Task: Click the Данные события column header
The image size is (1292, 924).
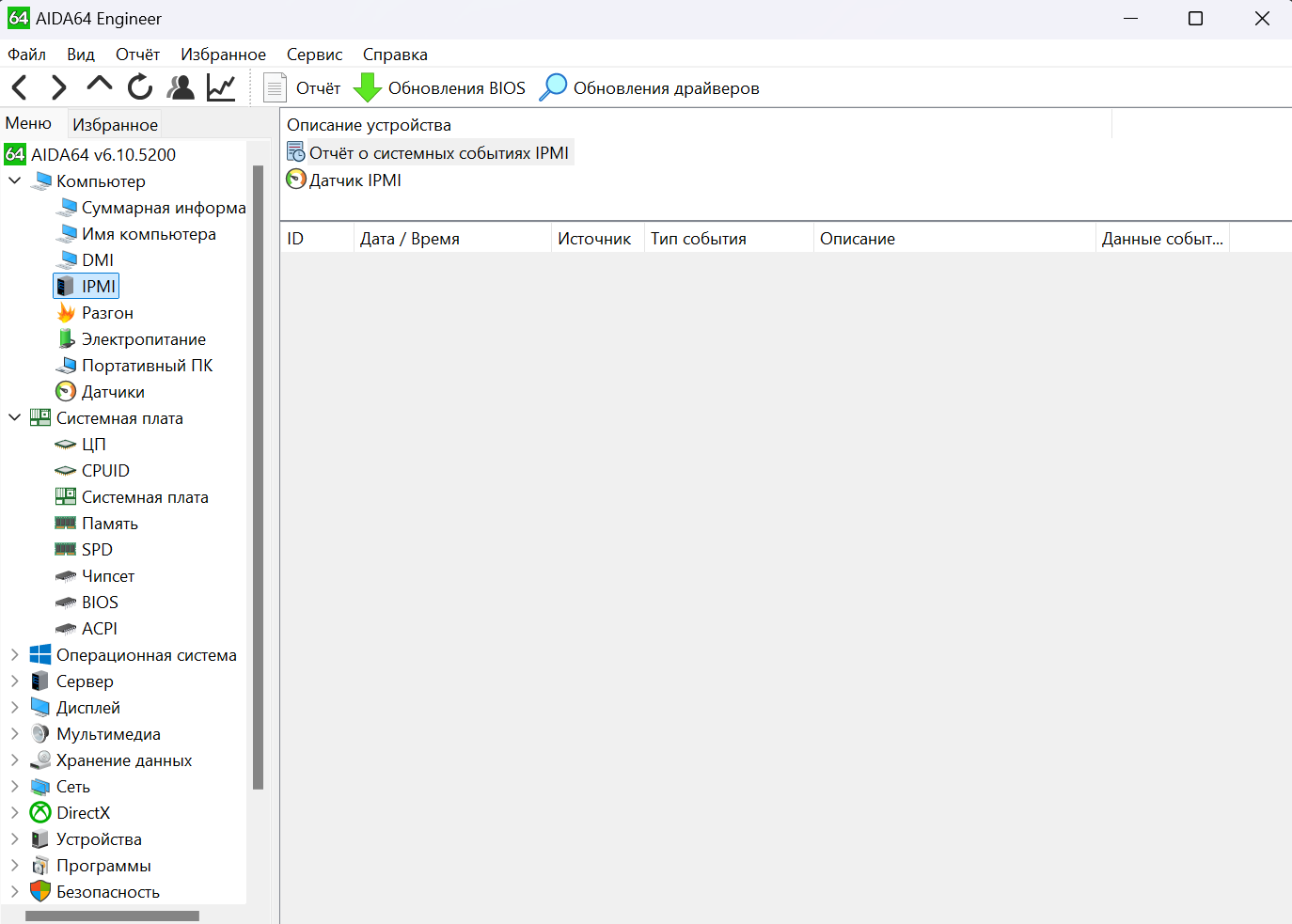Action: pyautogui.click(x=1162, y=238)
